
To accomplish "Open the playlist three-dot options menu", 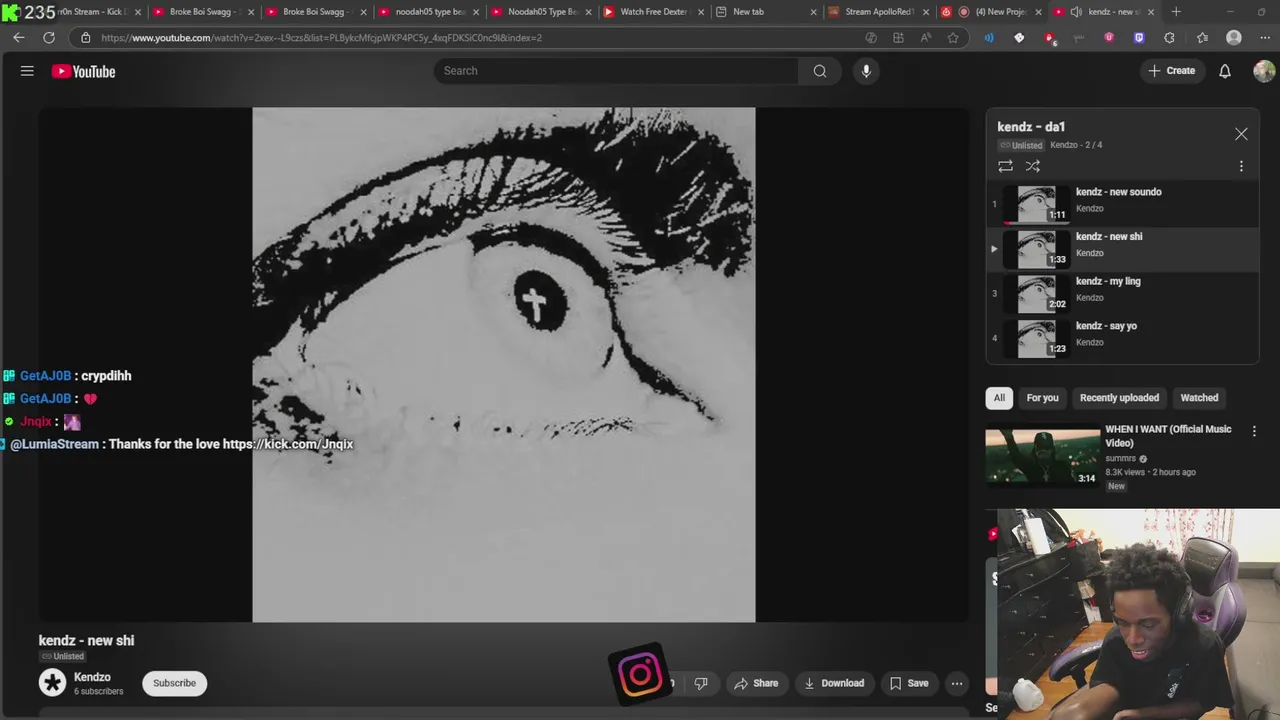I will 1241,166.
